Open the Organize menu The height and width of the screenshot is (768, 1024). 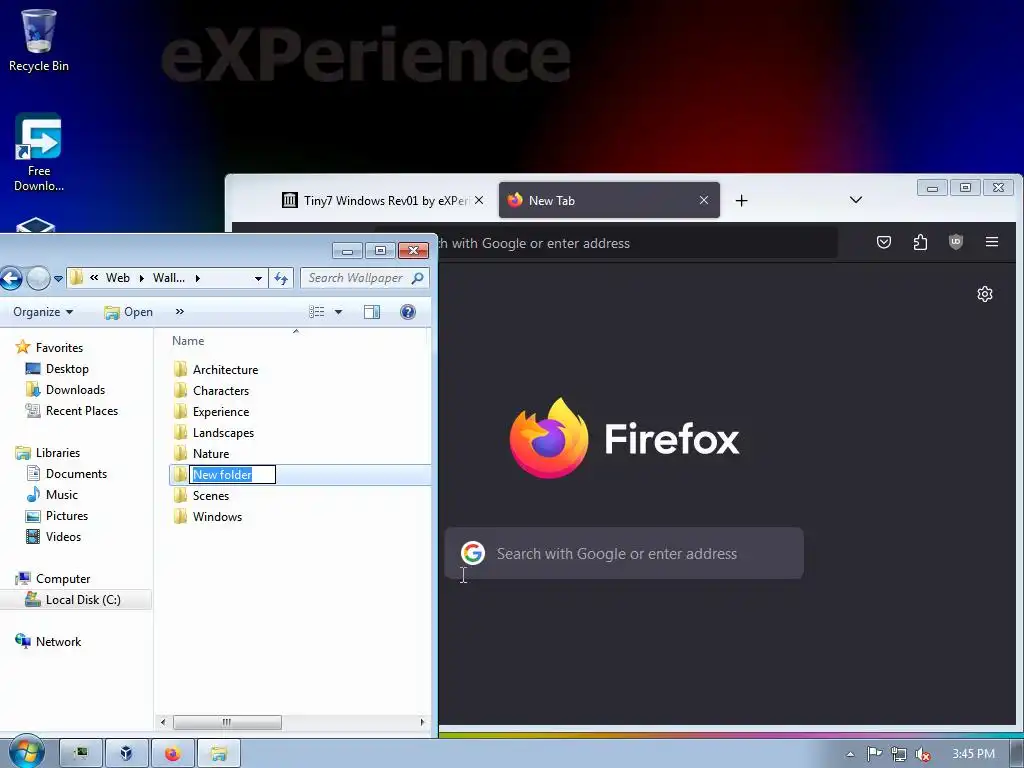tap(43, 312)
